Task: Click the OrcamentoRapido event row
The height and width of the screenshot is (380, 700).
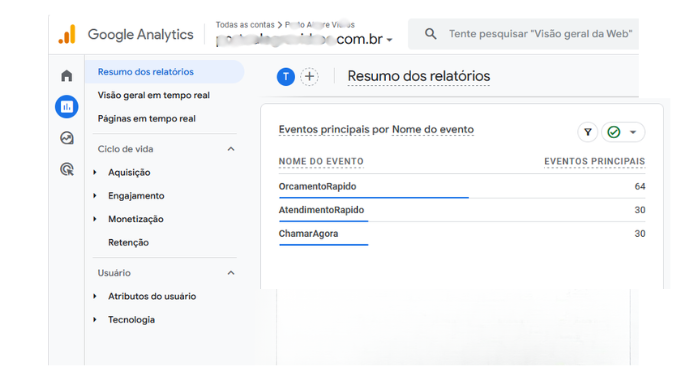Action: tap(462, 187)
